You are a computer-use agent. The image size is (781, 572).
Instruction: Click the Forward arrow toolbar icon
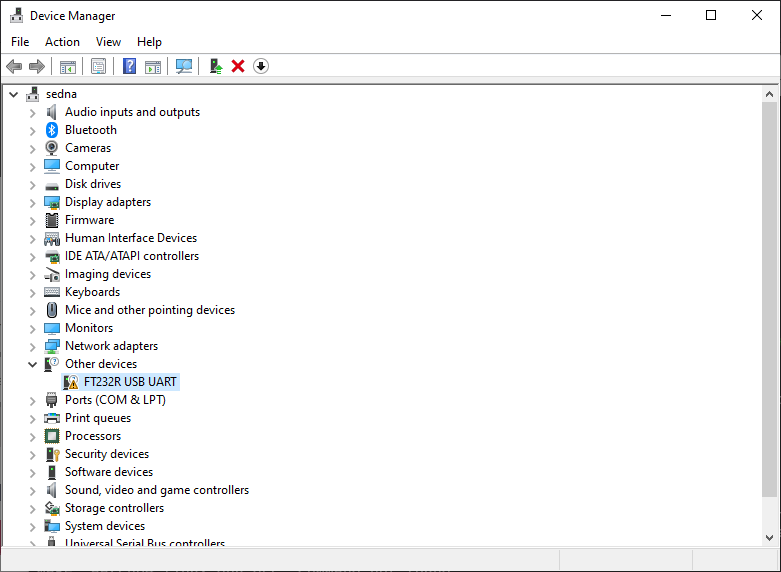coord(37,66)
